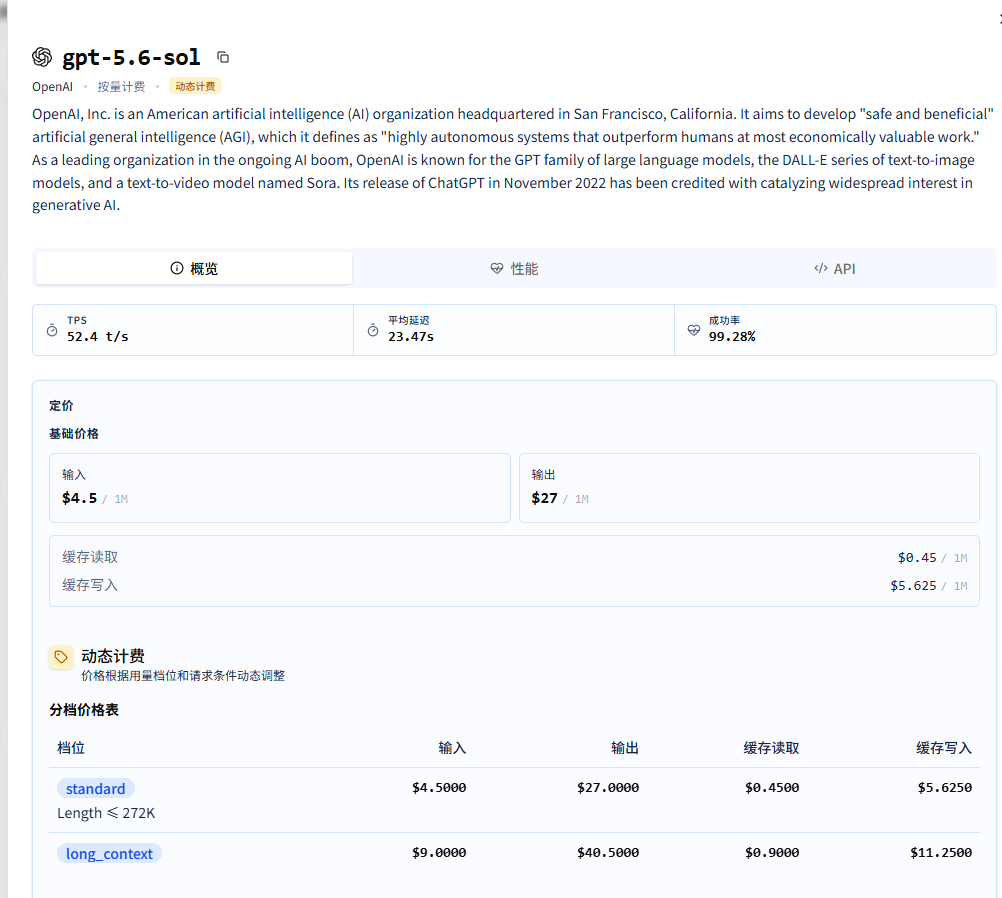Click the $11.2500 long_context cache write cell
The width and height of the screenshot is (1002, 898).
(x=941, y=853)
